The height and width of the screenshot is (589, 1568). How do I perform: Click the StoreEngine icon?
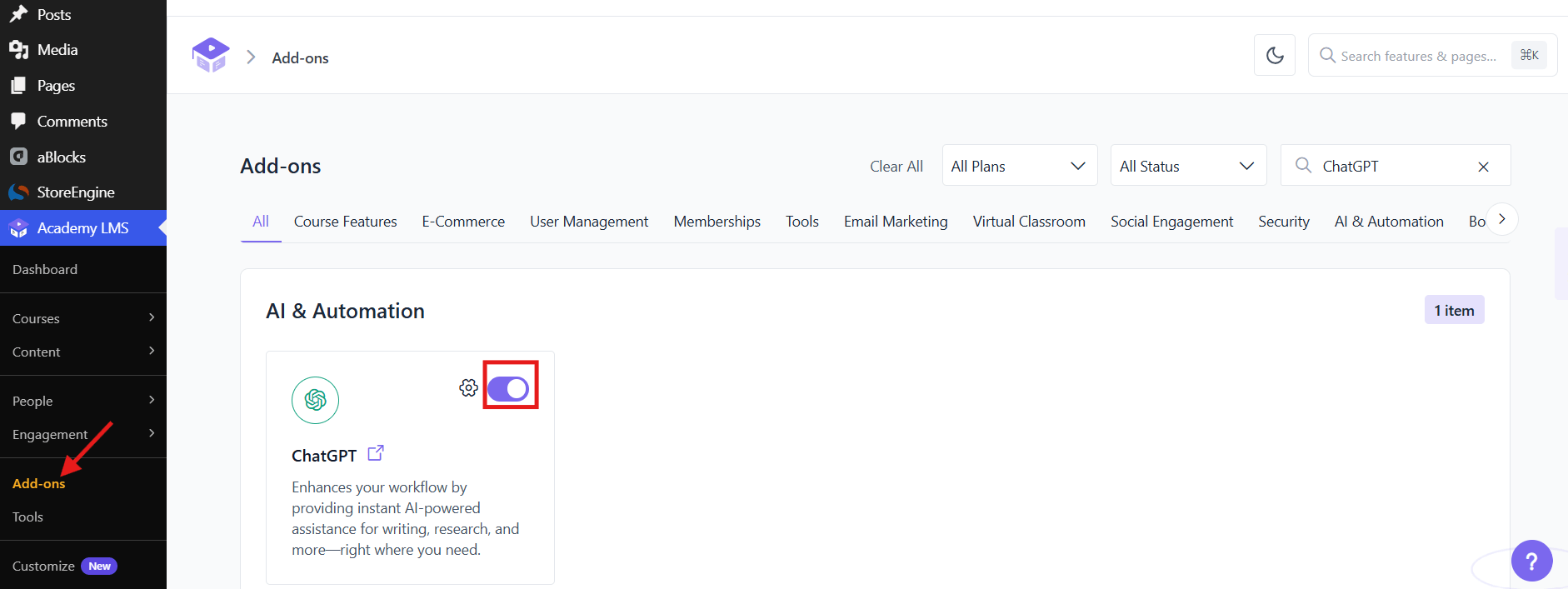tap(18, 192)
